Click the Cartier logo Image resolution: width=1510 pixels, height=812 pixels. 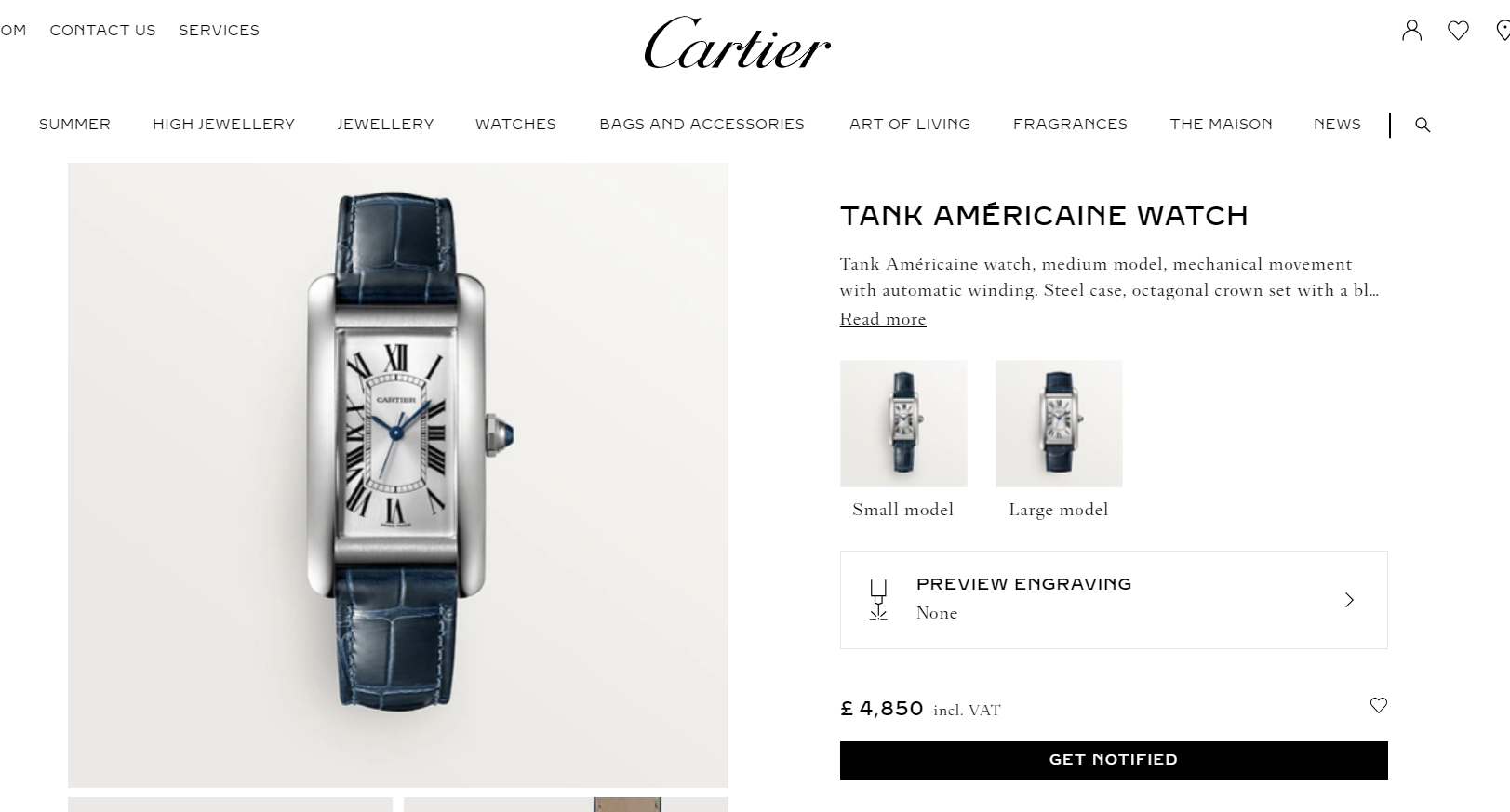[x=737, y=43]
